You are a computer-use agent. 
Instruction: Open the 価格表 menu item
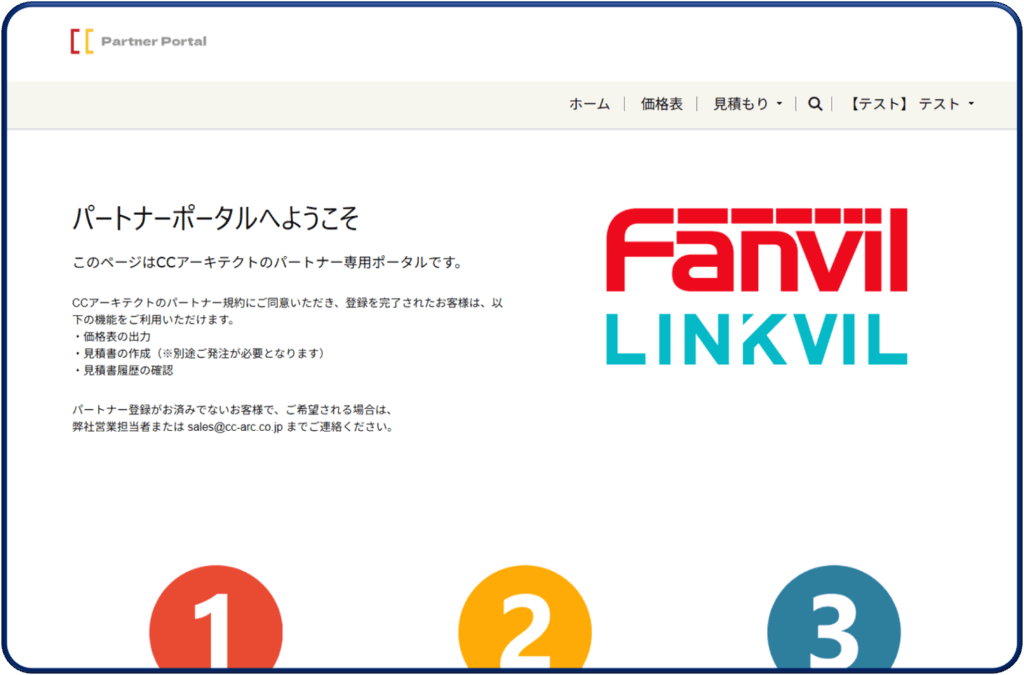[x=662, y=104]
